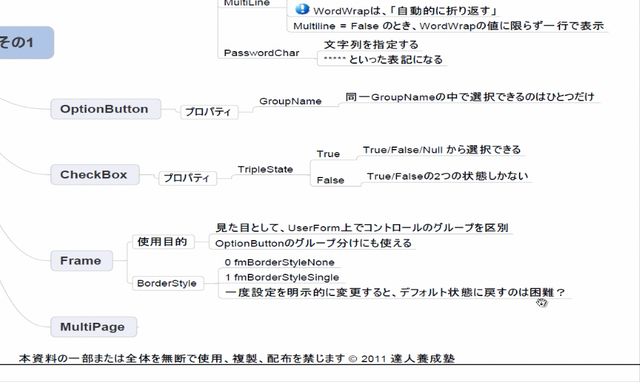Select the OptionButton node
This screenshot has height=382, width=640.
(105, 109)
